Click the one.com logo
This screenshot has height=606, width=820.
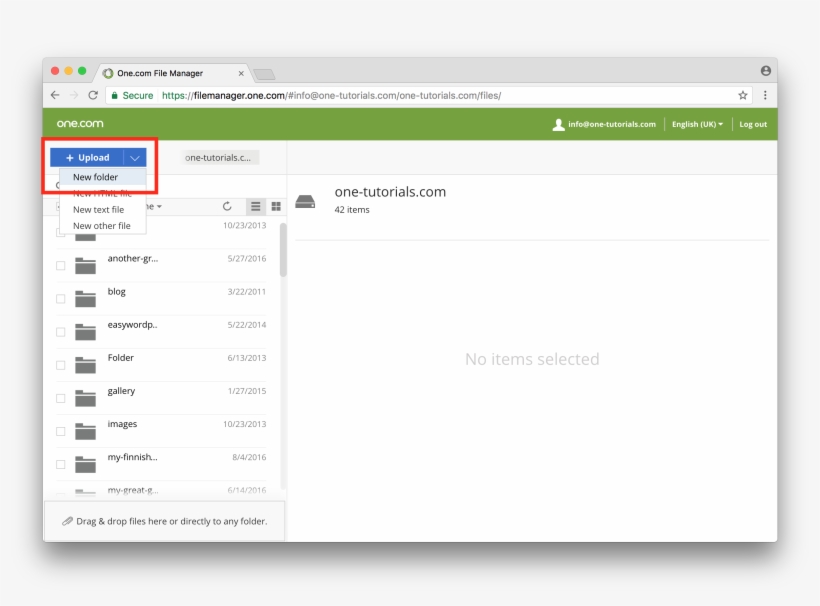click(x=80, y=124)
